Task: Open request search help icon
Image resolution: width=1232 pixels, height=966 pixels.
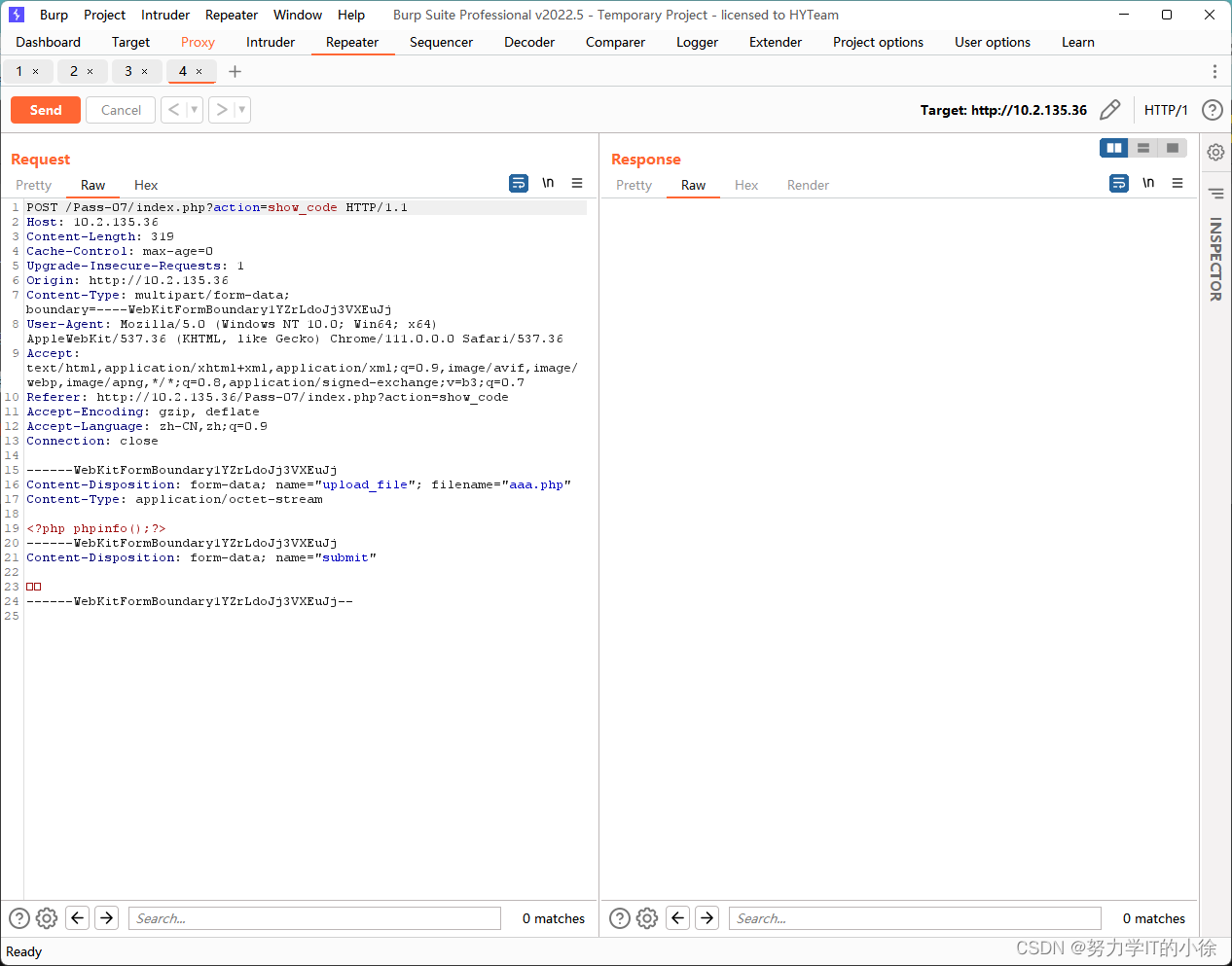Action: pos(19,917)
